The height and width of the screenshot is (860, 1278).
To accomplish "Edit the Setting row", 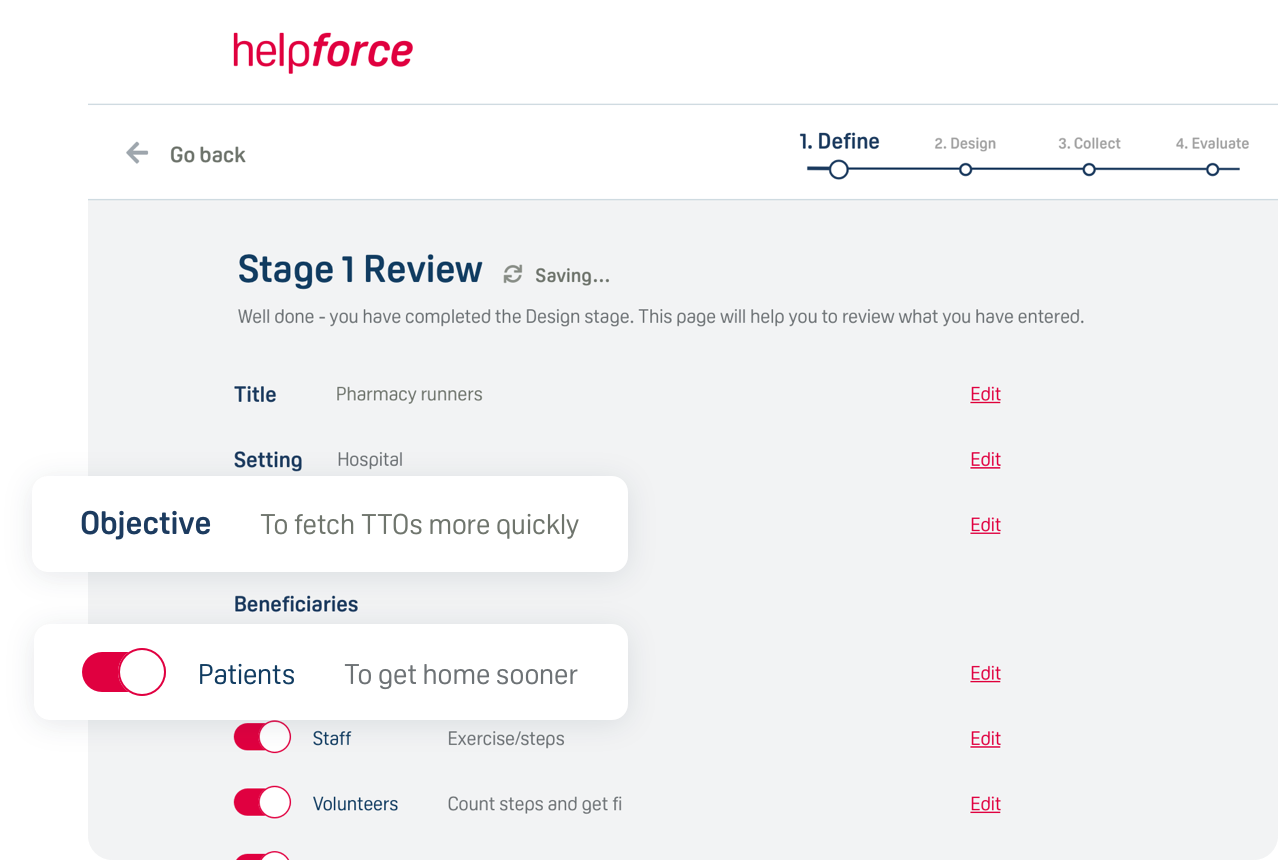I will 985,459.
